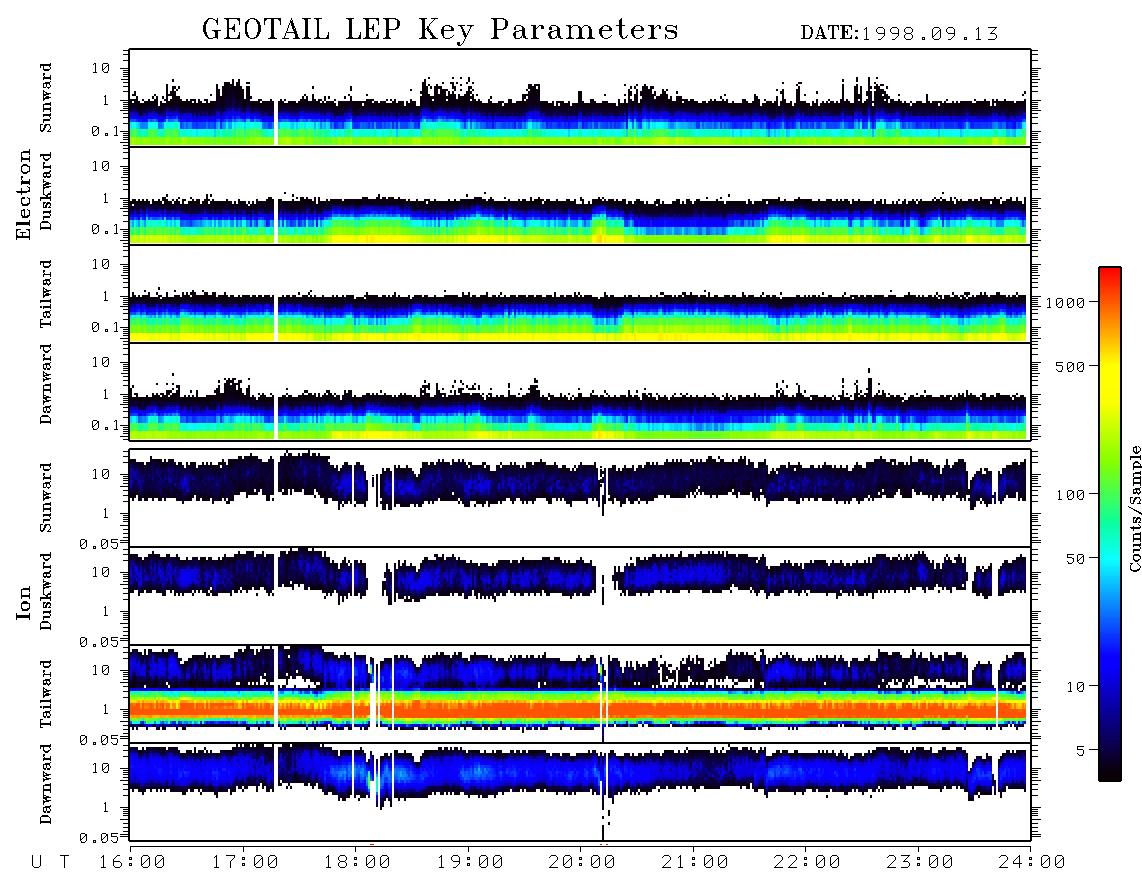This screenshot has height=880, width=1142.
Task: Select the "23:00" time axis label
Action: click(x=921, y=862)
